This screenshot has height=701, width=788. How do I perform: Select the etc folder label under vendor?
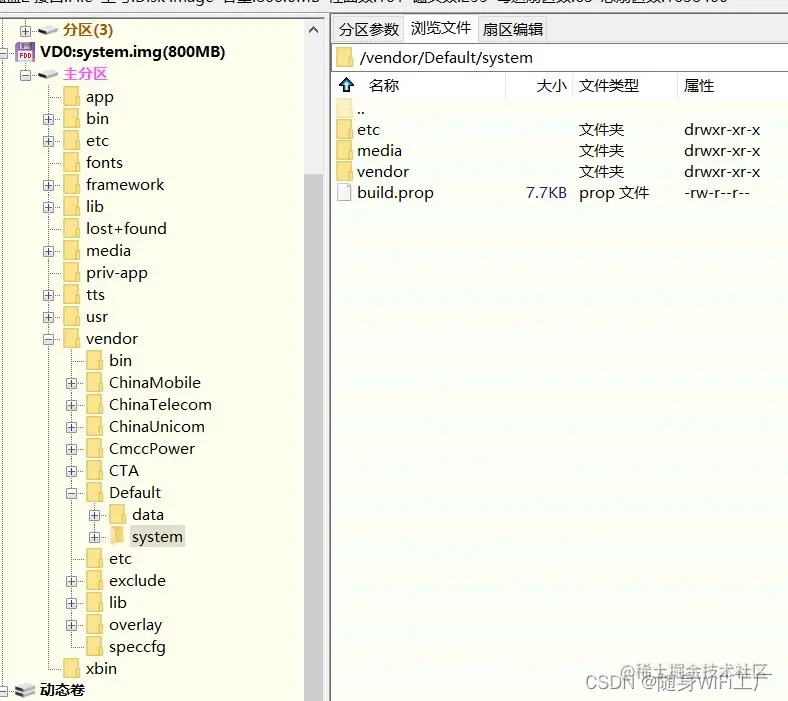(120, 559)
